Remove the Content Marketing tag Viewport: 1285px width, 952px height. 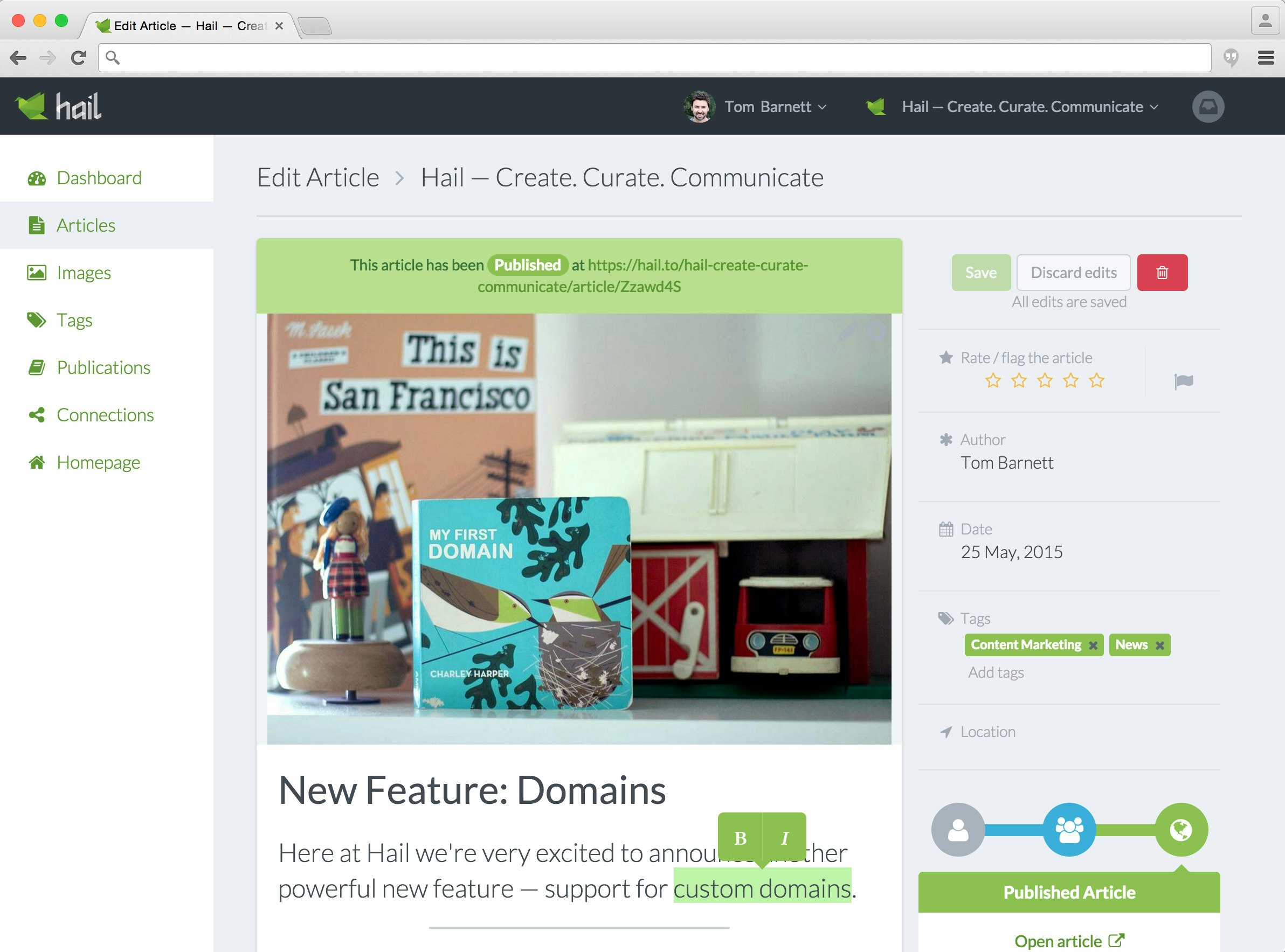pos(1093,645)
